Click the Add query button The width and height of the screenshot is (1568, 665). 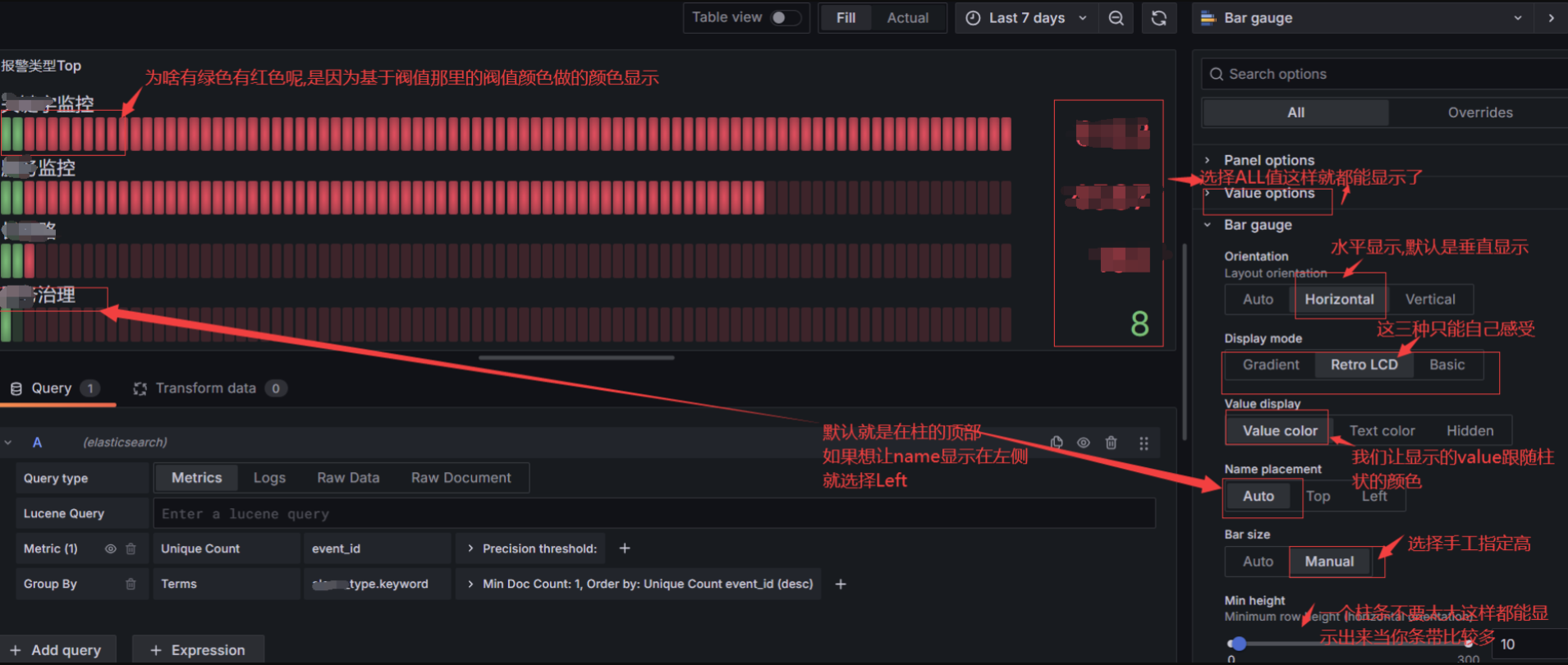coord(57,650)
